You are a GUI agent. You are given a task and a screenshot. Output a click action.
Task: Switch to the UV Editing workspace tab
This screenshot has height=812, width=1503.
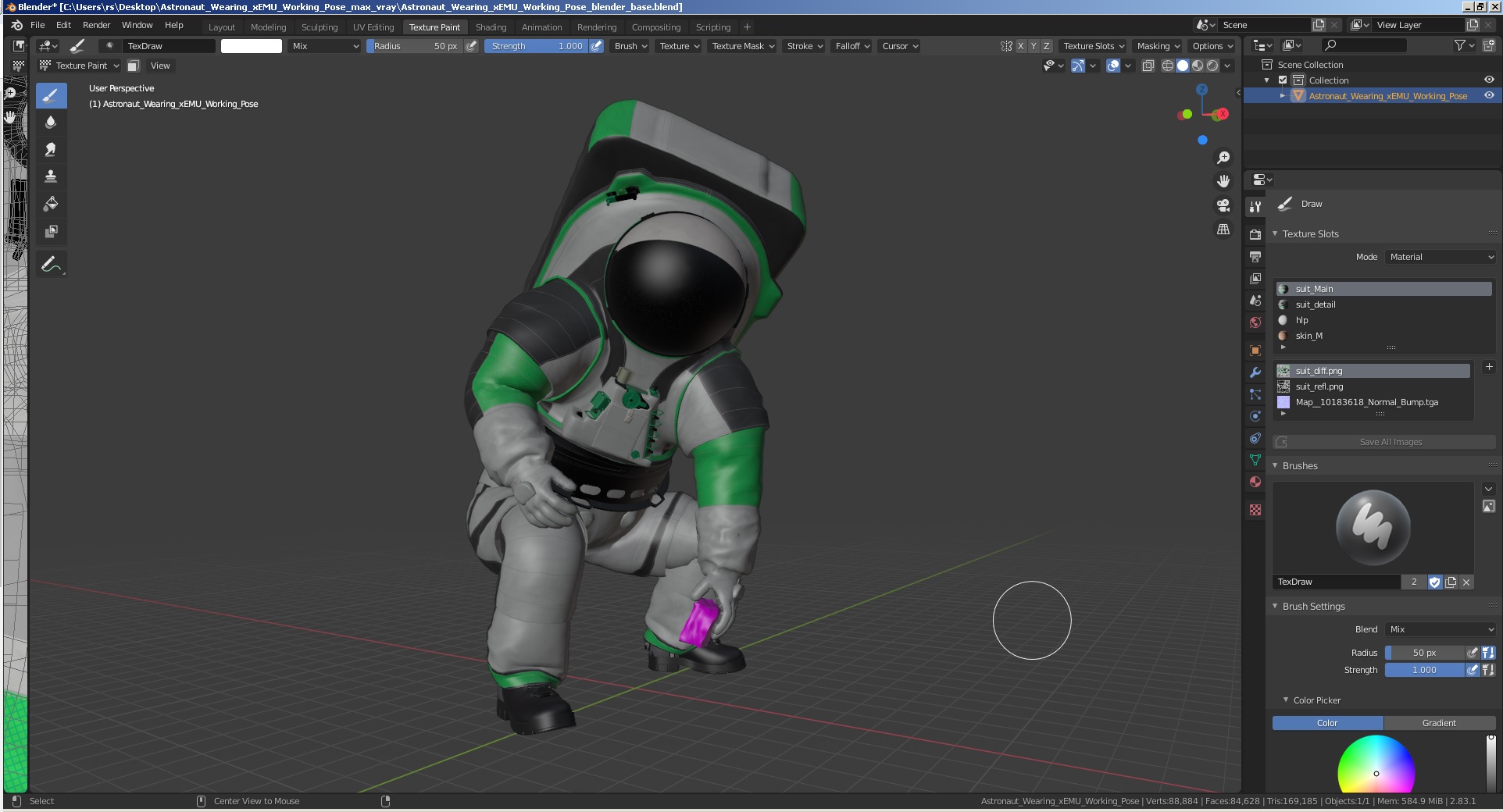coord(373,27)
